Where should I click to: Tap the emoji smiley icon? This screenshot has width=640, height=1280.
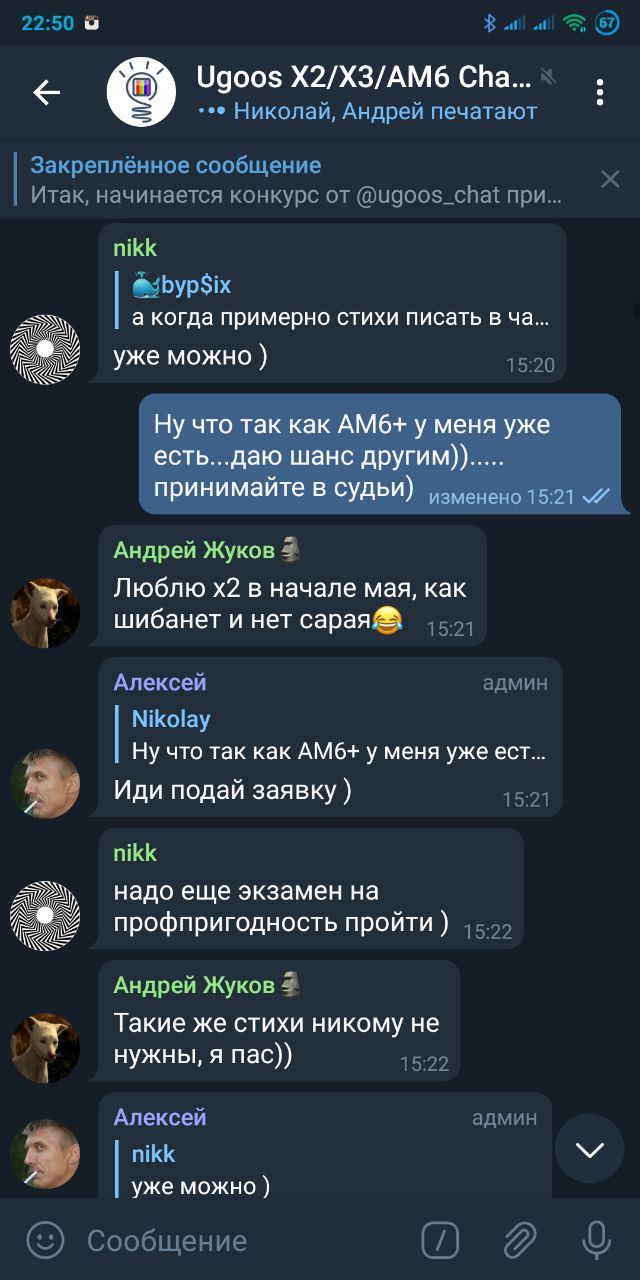click(45, 1241)
